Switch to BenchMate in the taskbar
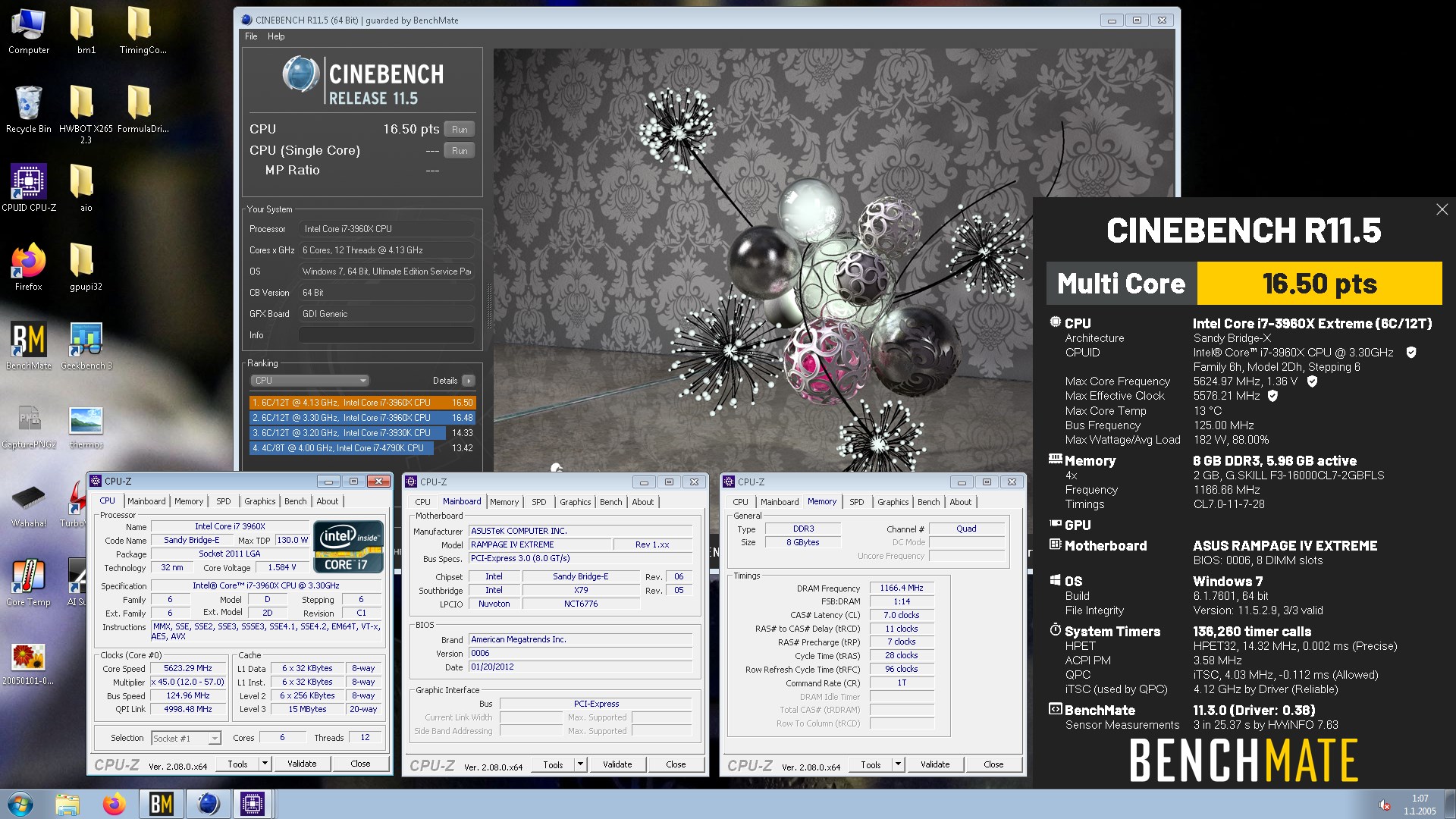Image resolution: width=1456 pixels, height=819 pixels. (x=161, y=804)
